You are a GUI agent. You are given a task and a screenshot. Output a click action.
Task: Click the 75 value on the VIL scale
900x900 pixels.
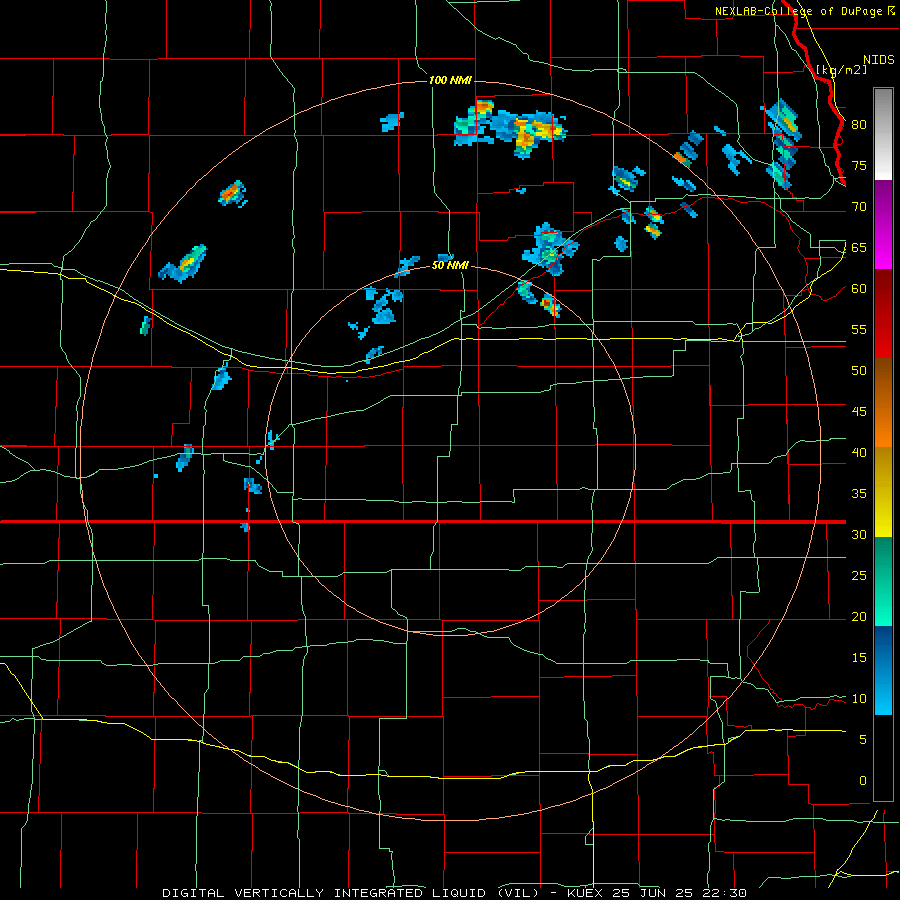pyautogui.click(x=859, y=165)
